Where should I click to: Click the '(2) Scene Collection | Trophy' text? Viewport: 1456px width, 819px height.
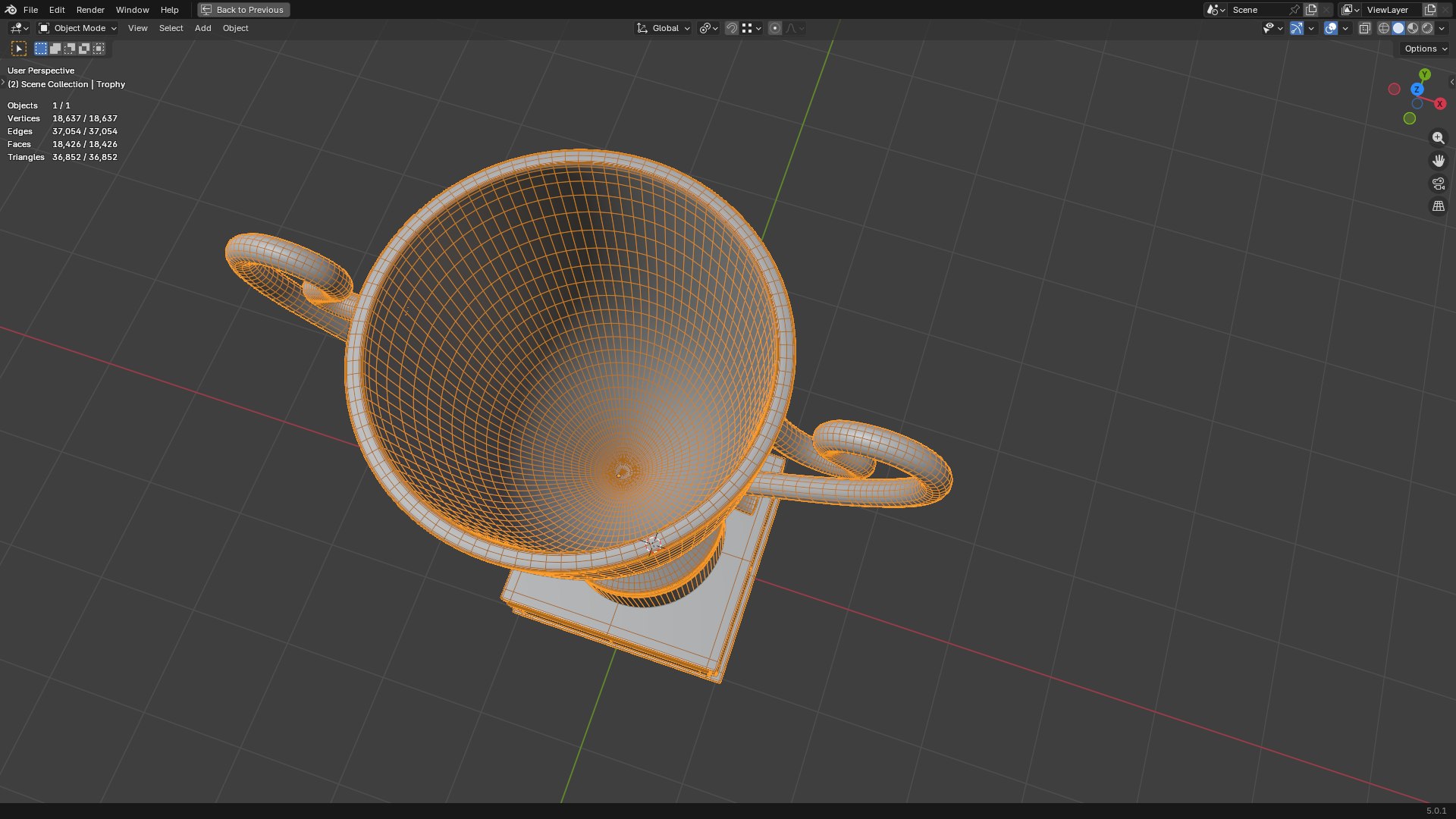pyautogui.click(x=66, y=84)
